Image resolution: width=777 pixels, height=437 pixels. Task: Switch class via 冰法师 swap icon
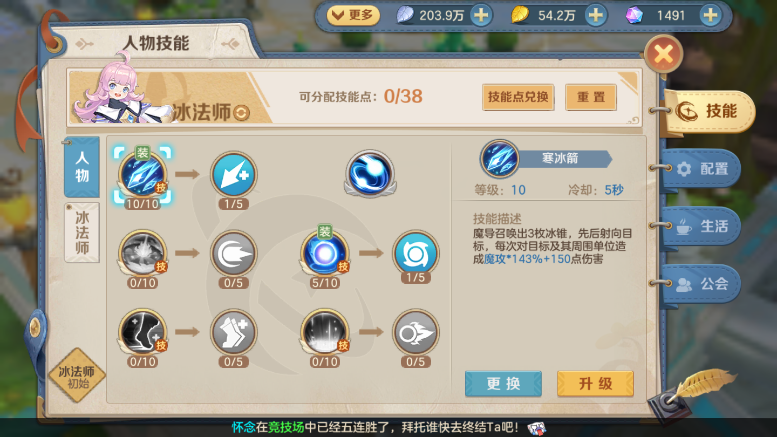[241, 113]
